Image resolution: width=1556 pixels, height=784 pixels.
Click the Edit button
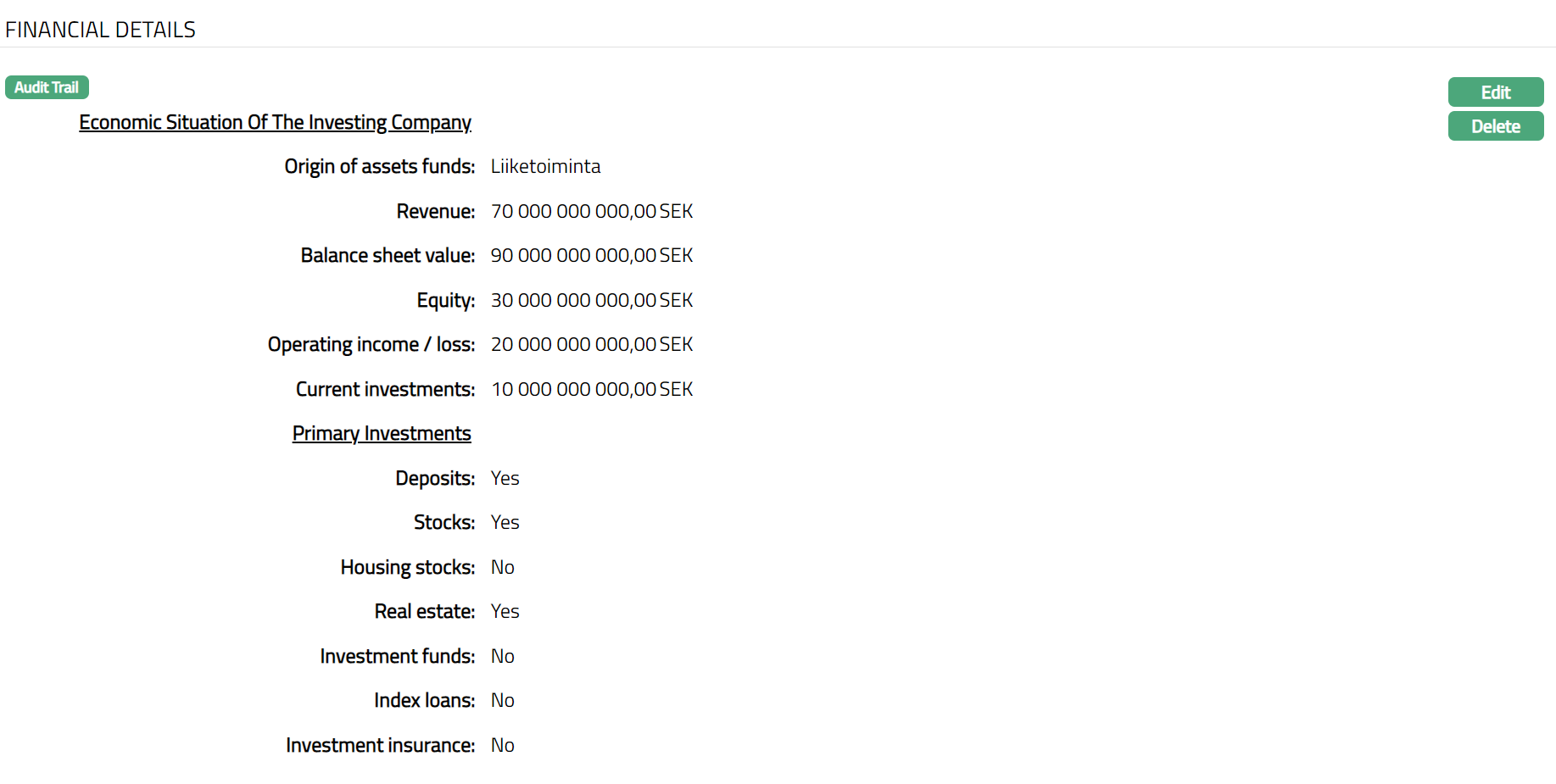[x=1495, y=92]
